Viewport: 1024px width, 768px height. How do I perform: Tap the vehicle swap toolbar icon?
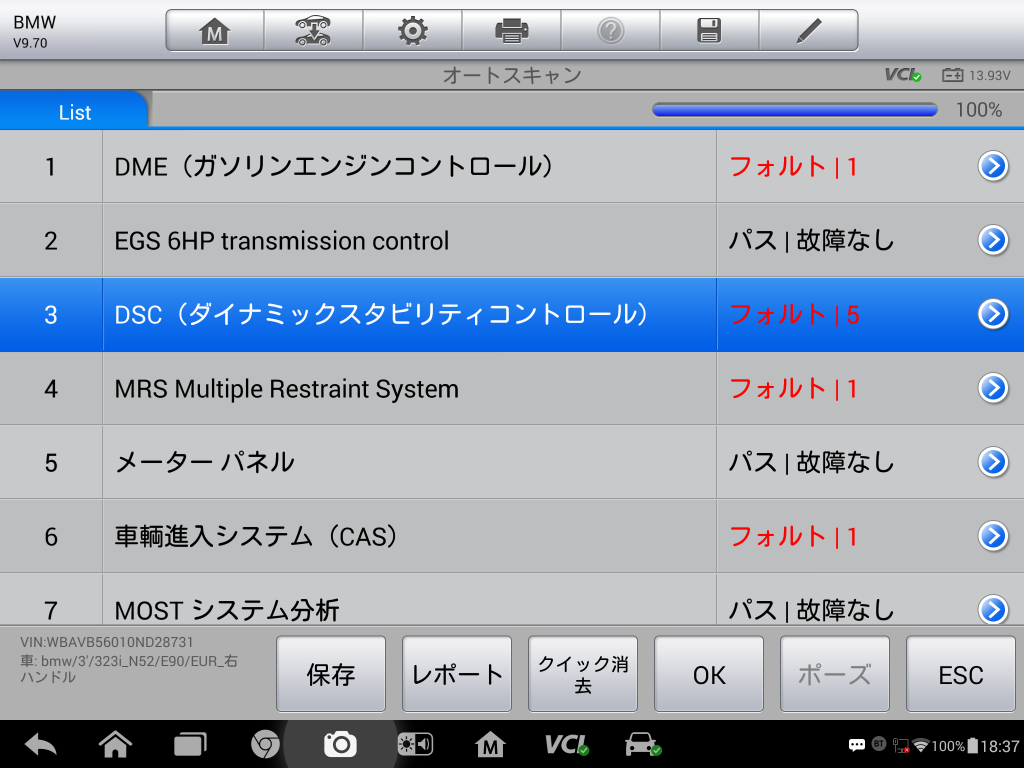pos(313,31)
